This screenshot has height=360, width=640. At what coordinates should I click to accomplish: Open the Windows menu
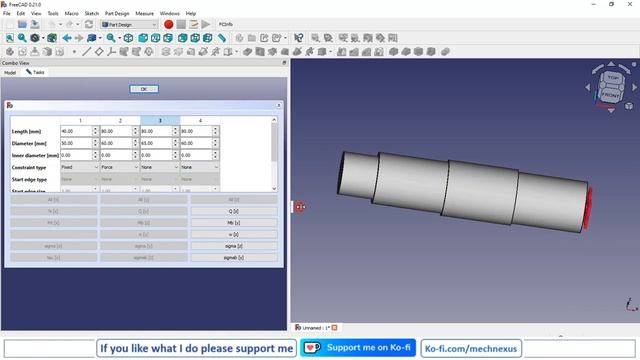169,13
